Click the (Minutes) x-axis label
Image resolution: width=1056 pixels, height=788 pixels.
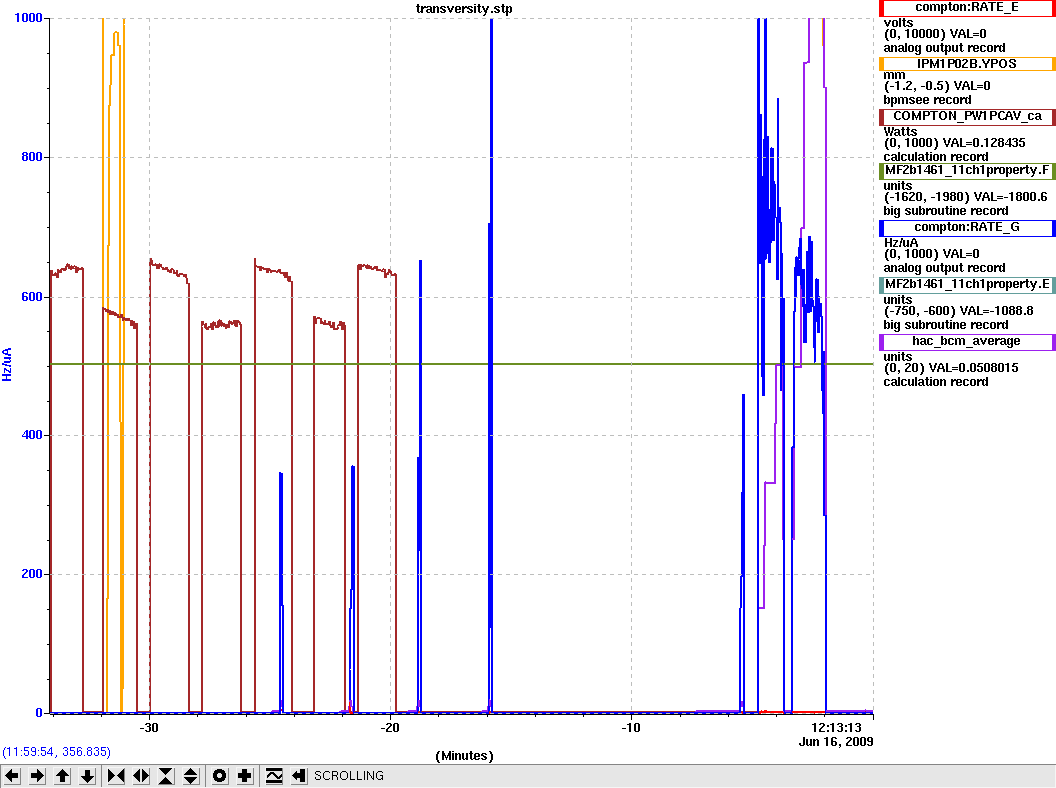465,756
